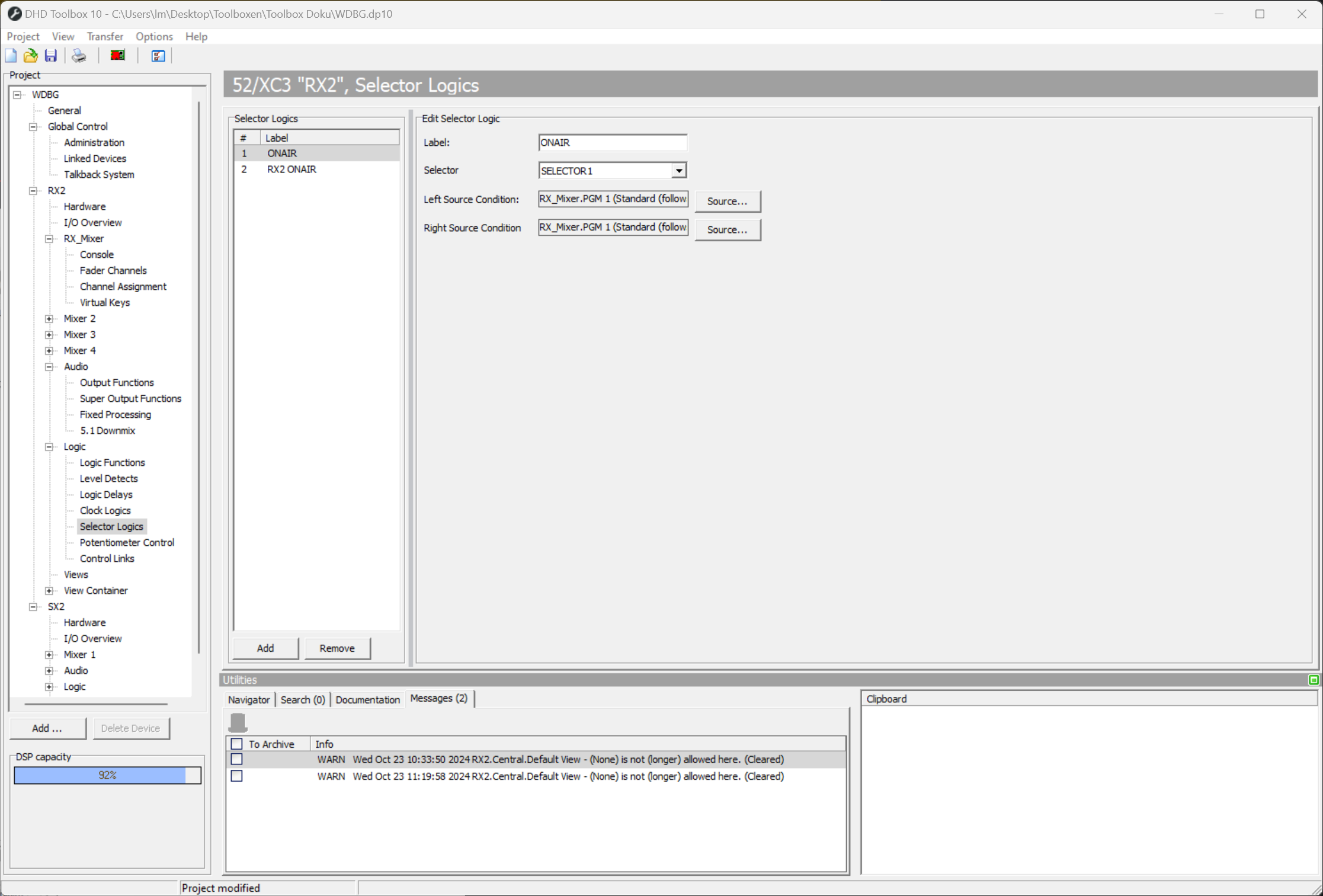The width and height of the screenshot is (1323, 896).
Task: Open project checklist options via toolbar icon
Action: click(156, 55)
